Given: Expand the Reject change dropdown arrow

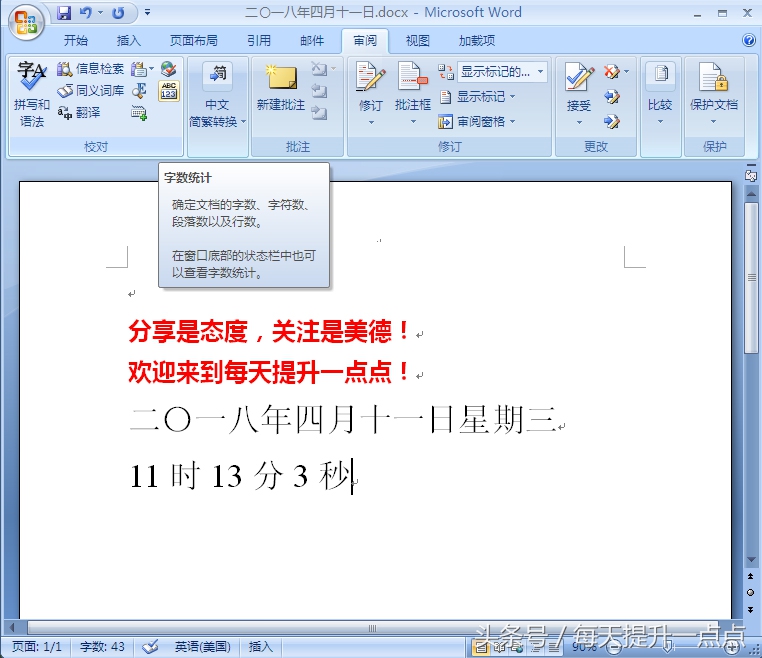Looking at the screenshot, I should [x=626, y=72].
